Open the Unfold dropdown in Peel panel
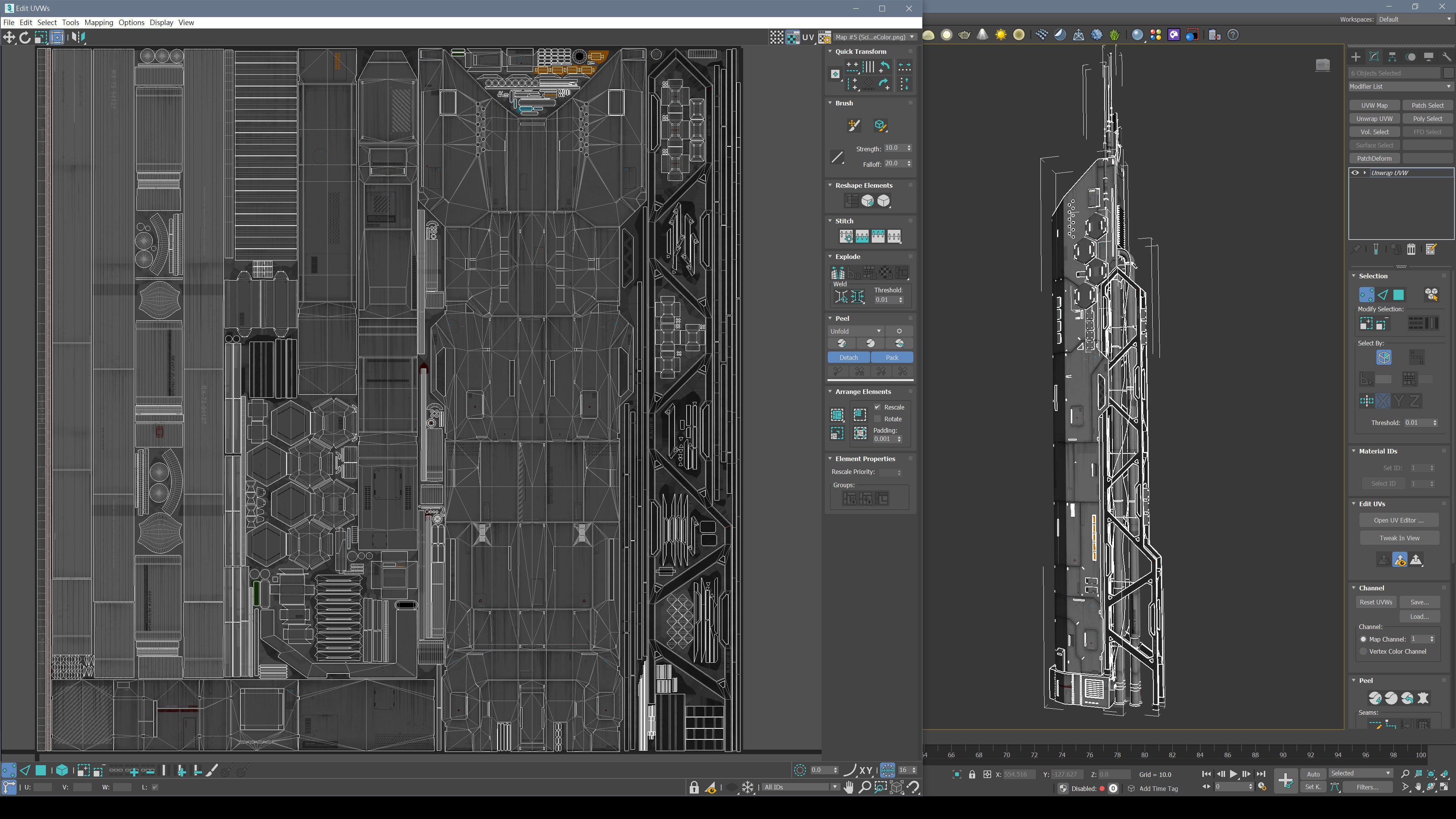The image size is (1456, 819). 855,331
